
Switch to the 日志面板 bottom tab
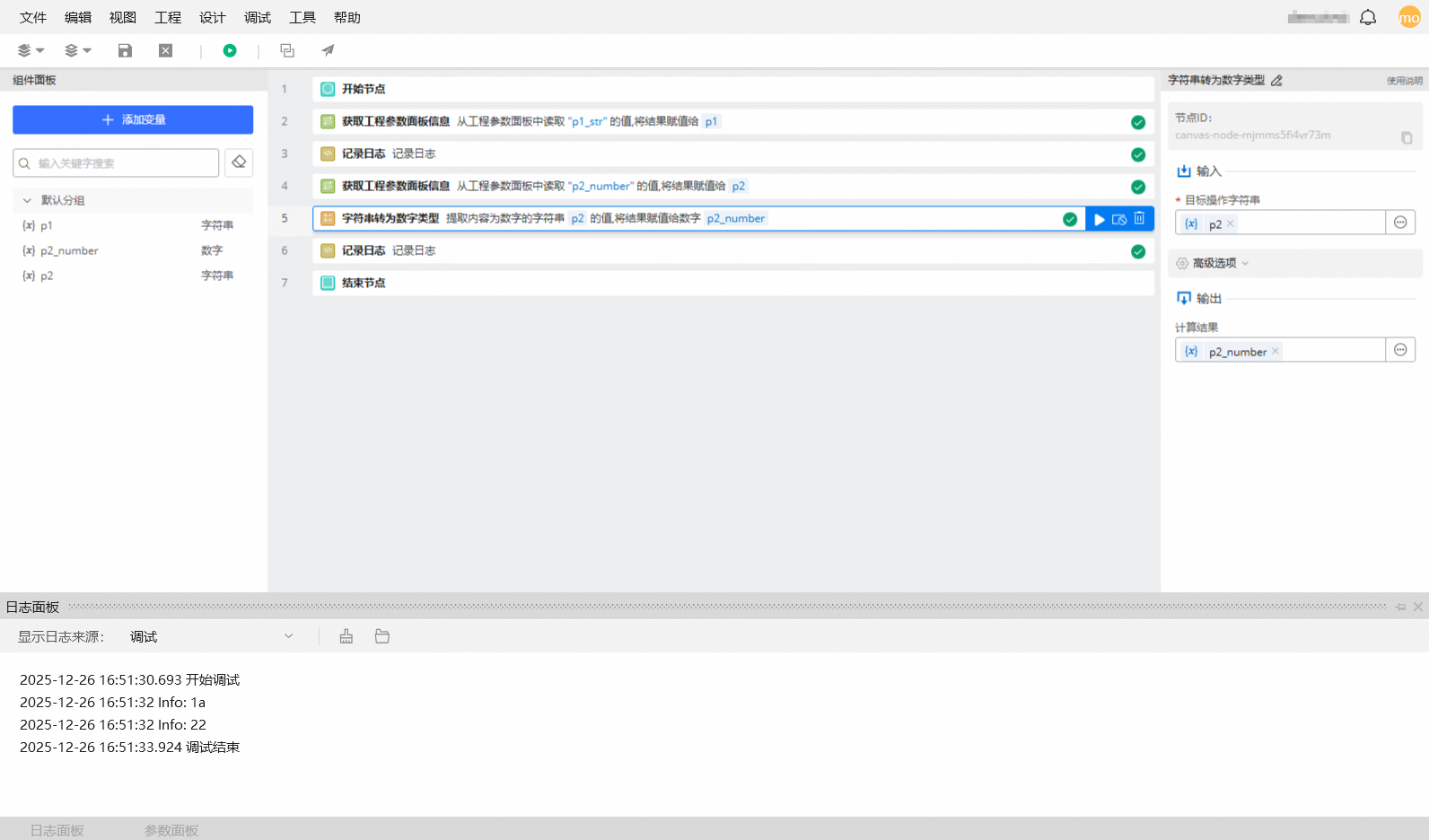click(x=57, y=830)
